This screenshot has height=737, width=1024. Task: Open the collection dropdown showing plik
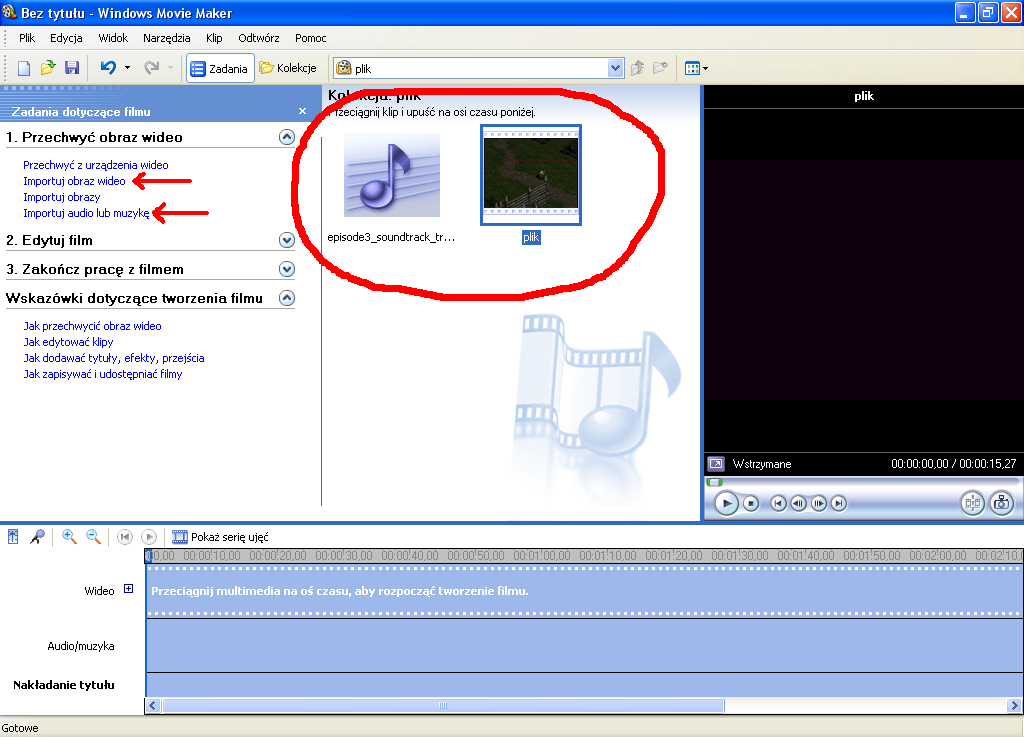point(616,68)
